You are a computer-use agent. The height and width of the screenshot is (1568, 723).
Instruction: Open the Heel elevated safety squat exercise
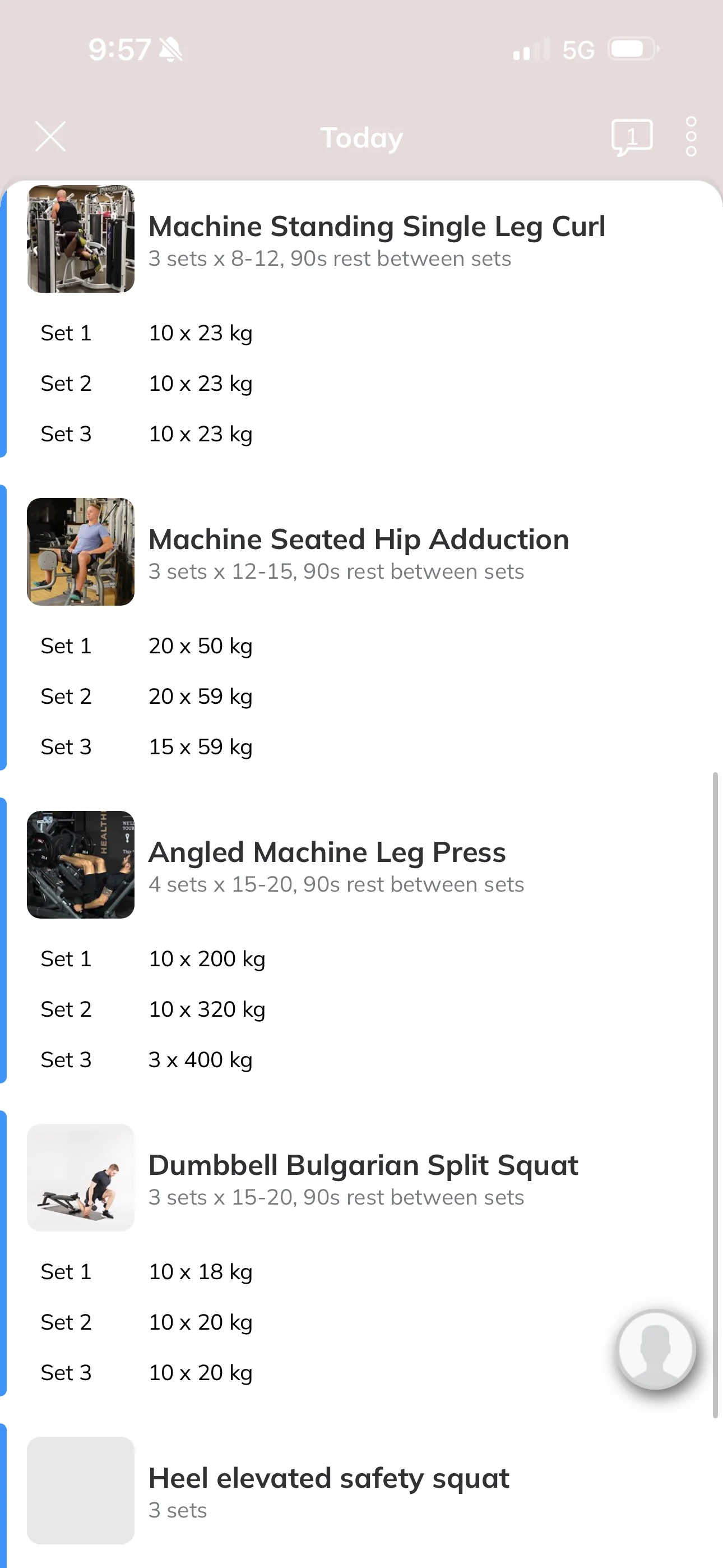coord(328,1478)
